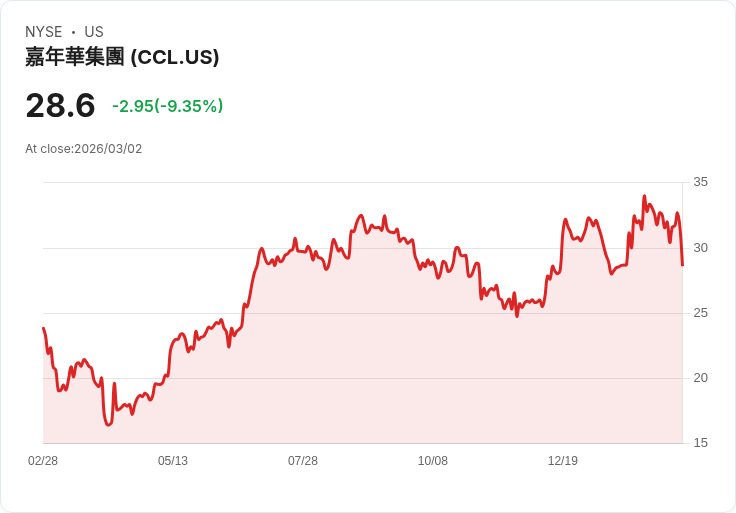
Task: Click the current price 28.6
Action: click(x=60, y=105)
